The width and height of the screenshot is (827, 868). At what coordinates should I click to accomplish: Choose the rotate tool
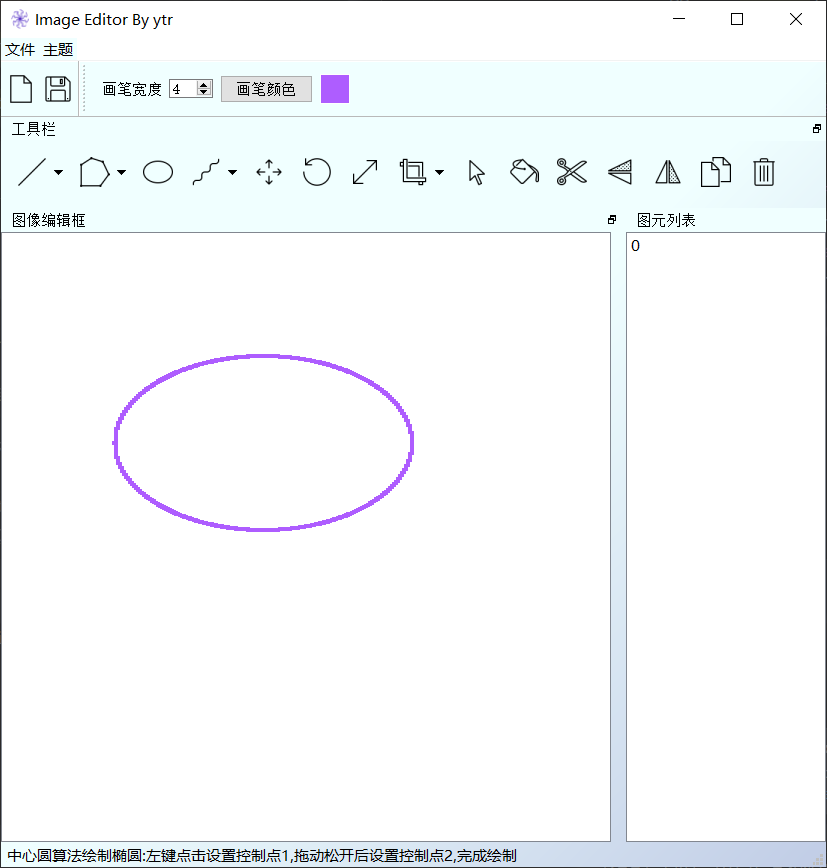click(x=317, y=172)
